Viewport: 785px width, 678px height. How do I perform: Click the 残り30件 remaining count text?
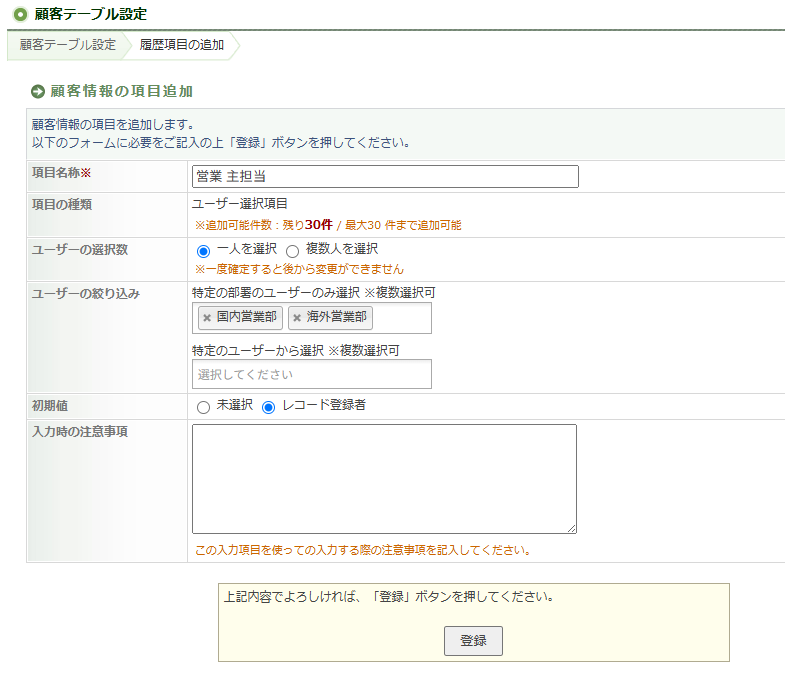pos(307,225)
